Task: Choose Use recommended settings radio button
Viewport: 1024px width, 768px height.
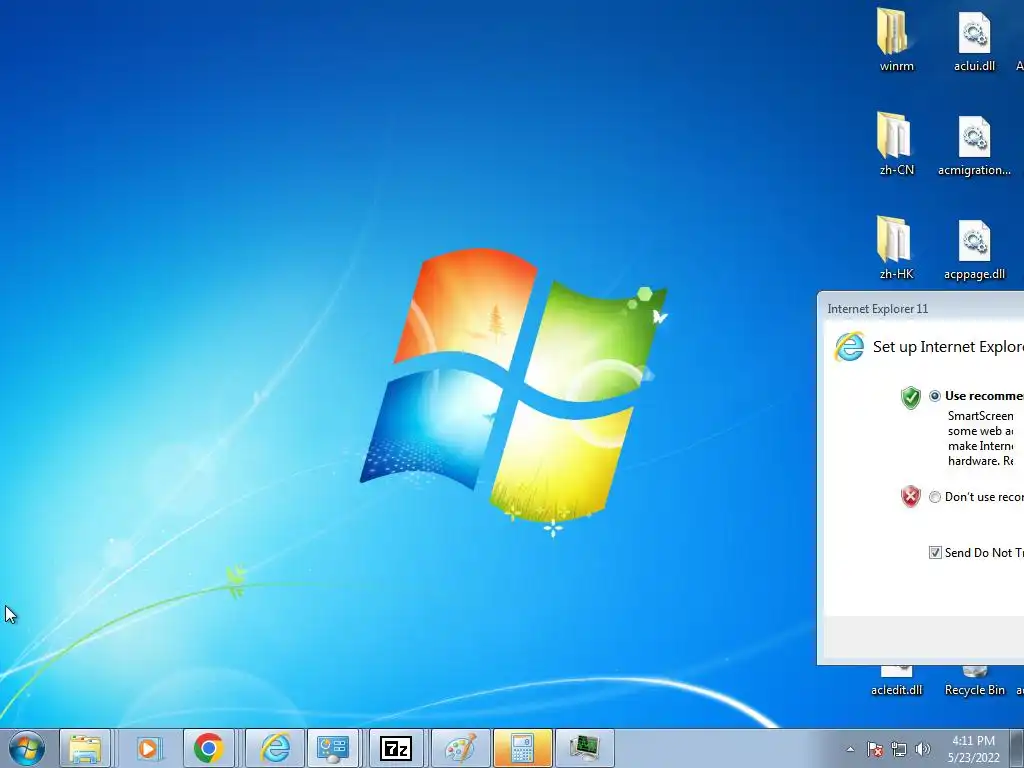Action: (x=935, y=396)
